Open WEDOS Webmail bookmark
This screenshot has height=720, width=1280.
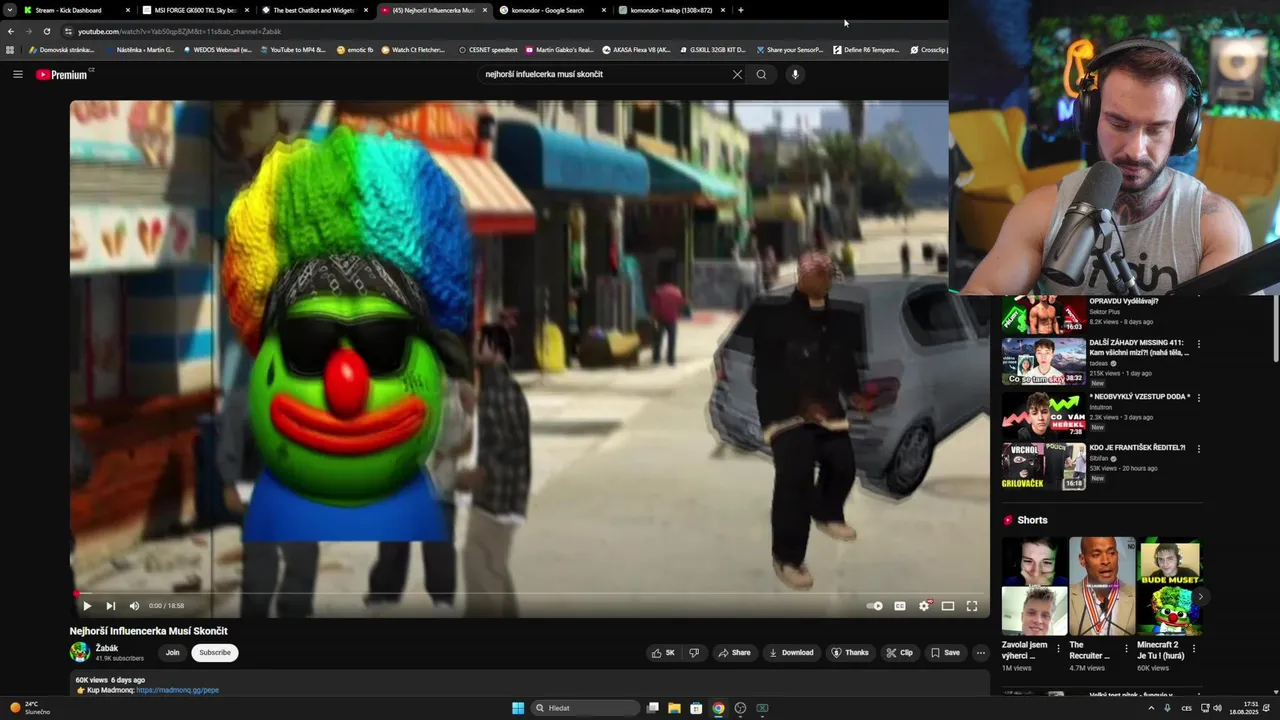[217, 49]
